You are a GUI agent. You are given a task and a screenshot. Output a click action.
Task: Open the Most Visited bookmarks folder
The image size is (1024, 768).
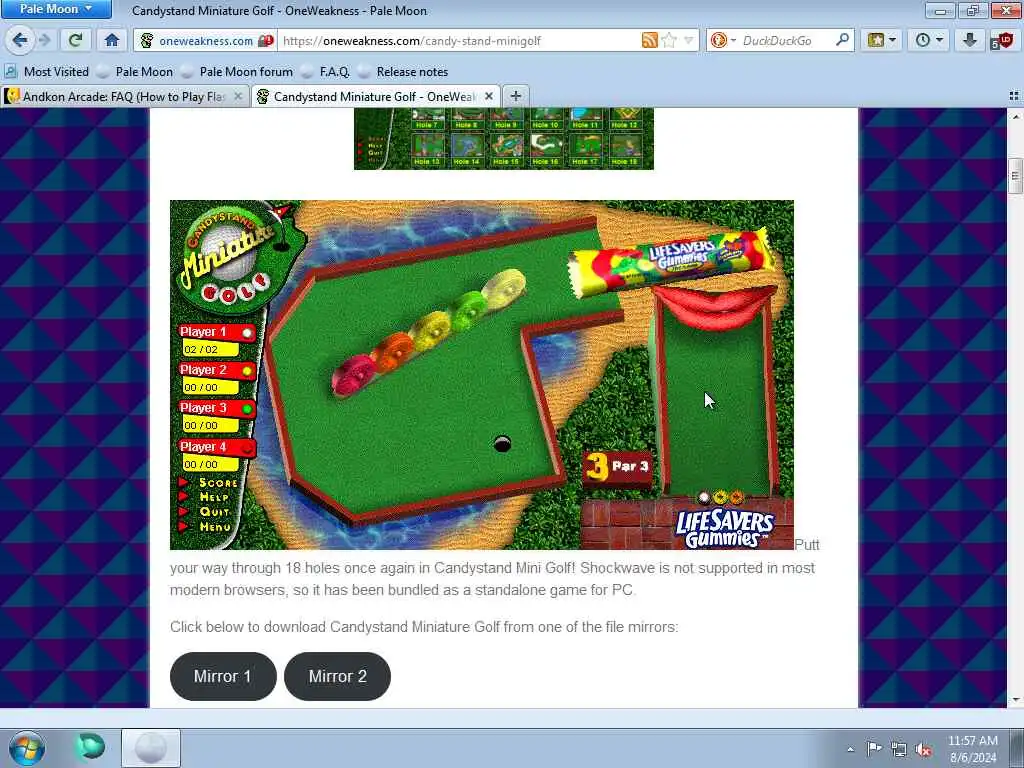pos(46,72)
